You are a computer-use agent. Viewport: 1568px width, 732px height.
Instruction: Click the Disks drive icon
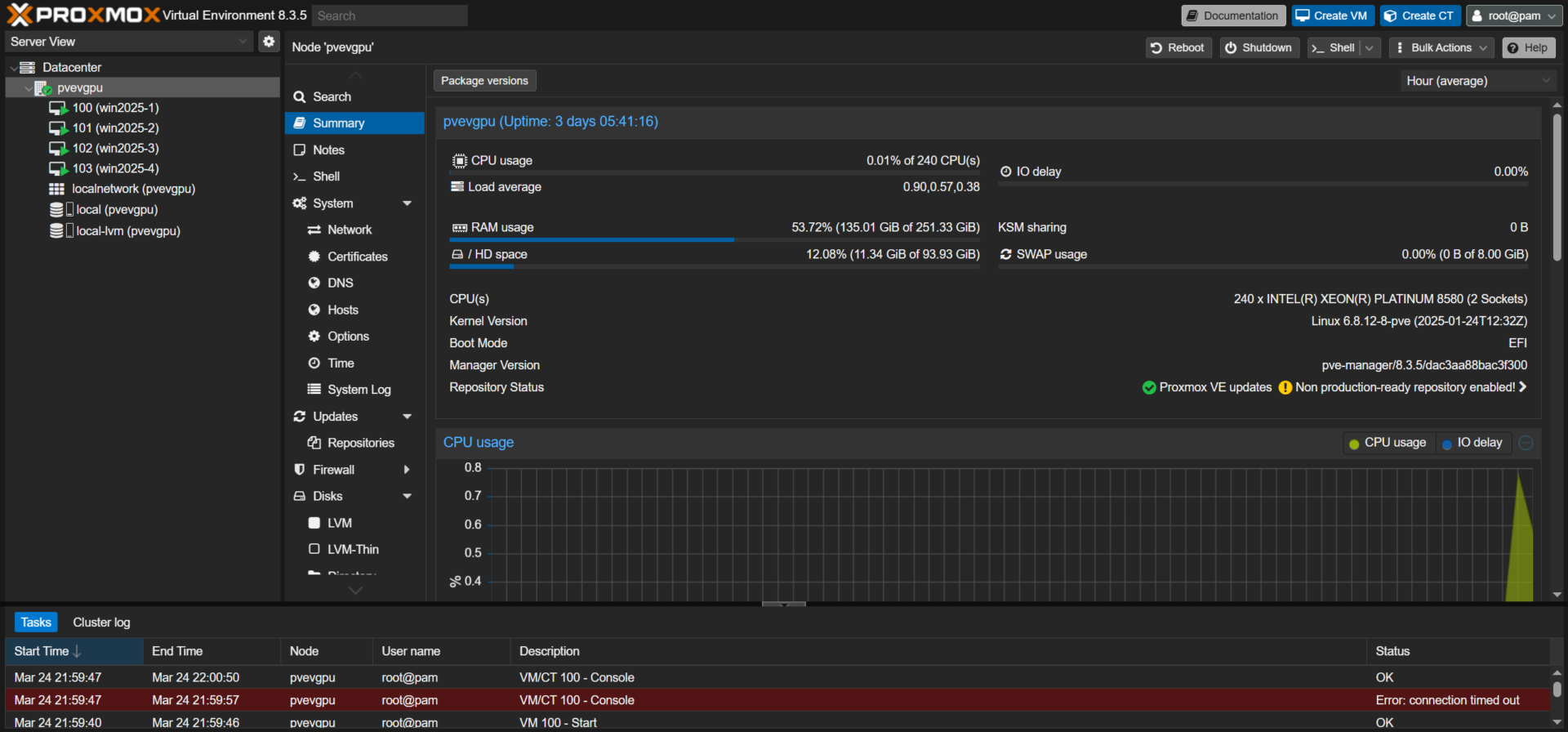(x=300, y=496)
